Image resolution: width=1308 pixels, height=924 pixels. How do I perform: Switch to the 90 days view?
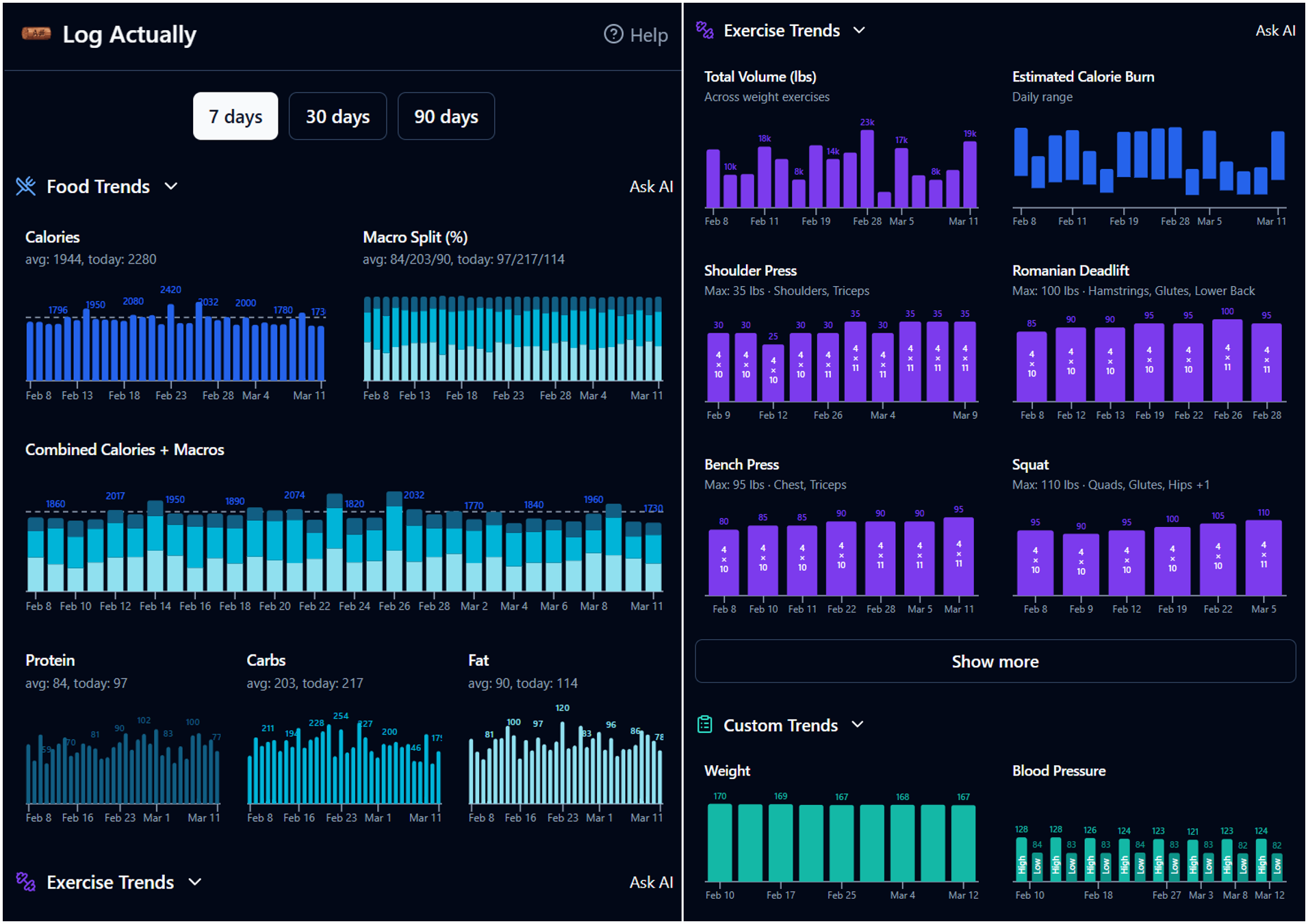point(446,116)
